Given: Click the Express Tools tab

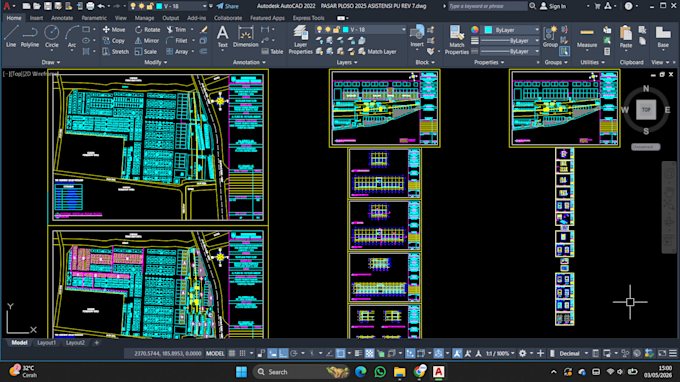Looking at the screenshot, I should tap(308, 18).
